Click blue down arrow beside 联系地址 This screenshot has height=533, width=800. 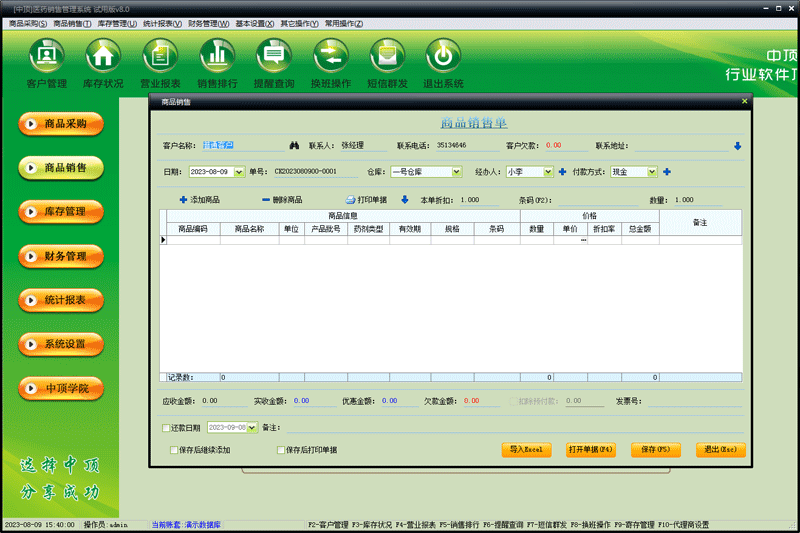coord(737,146)
